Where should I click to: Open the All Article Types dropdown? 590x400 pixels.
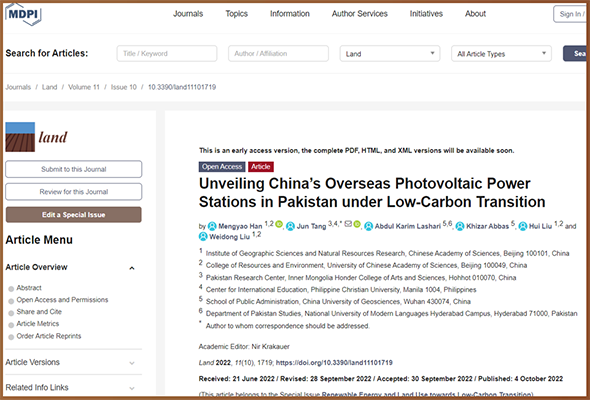pyautogui.click(x=501, y=53)
